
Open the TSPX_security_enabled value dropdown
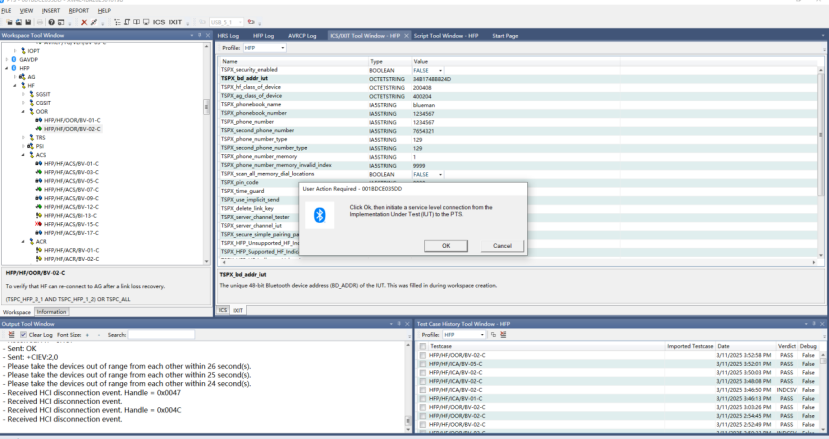440,70
